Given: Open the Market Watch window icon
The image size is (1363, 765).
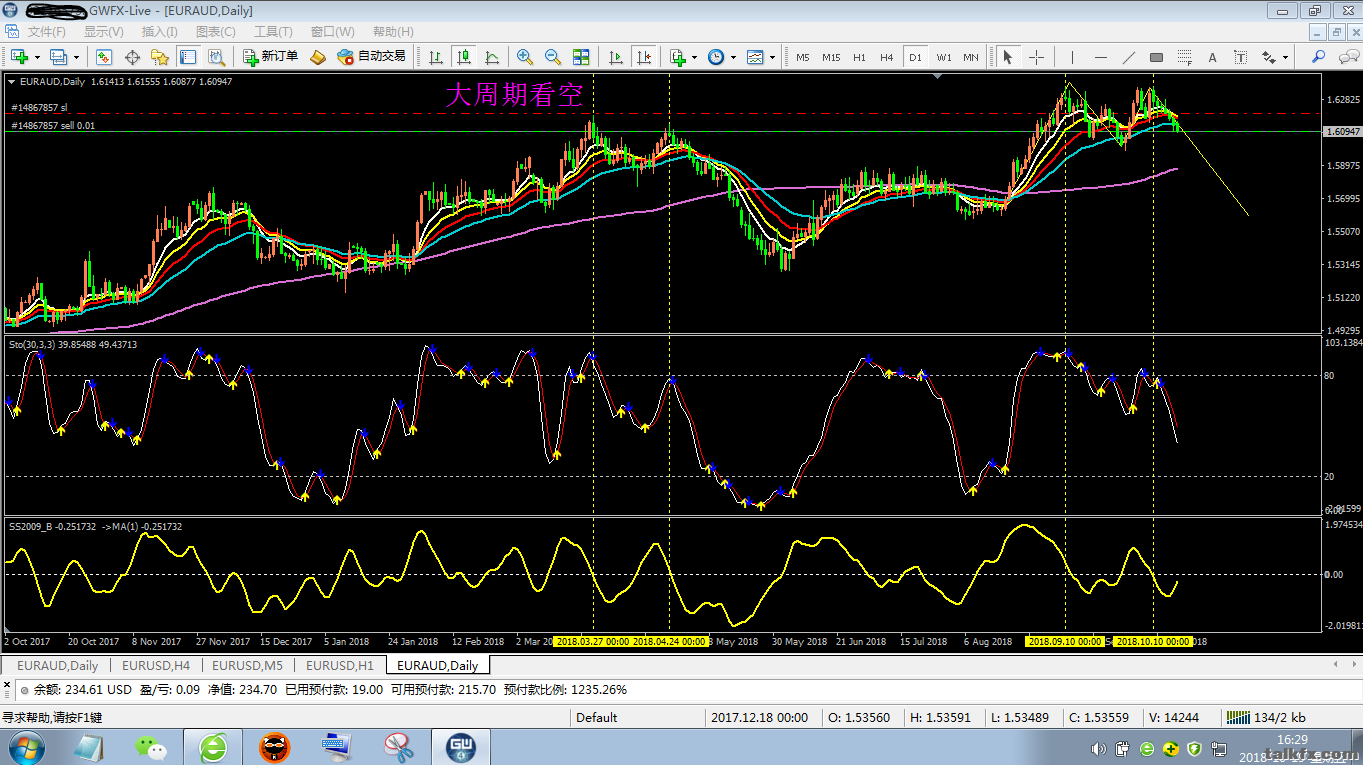Looking at the screenshot, I should click(104, 57).
